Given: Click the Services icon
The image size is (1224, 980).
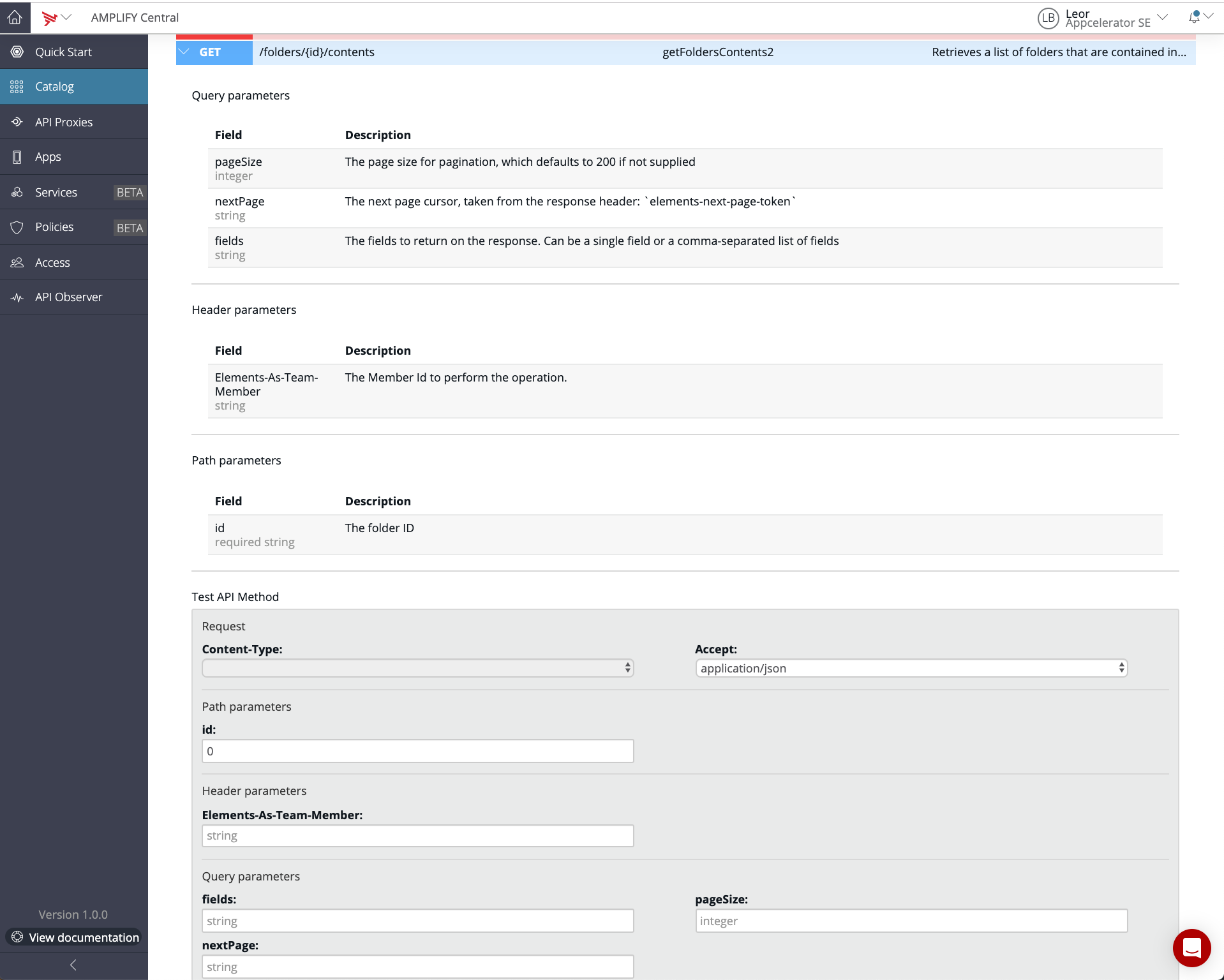Looking at the screenshot, I should pyautogui.click(x=17, y=192).
